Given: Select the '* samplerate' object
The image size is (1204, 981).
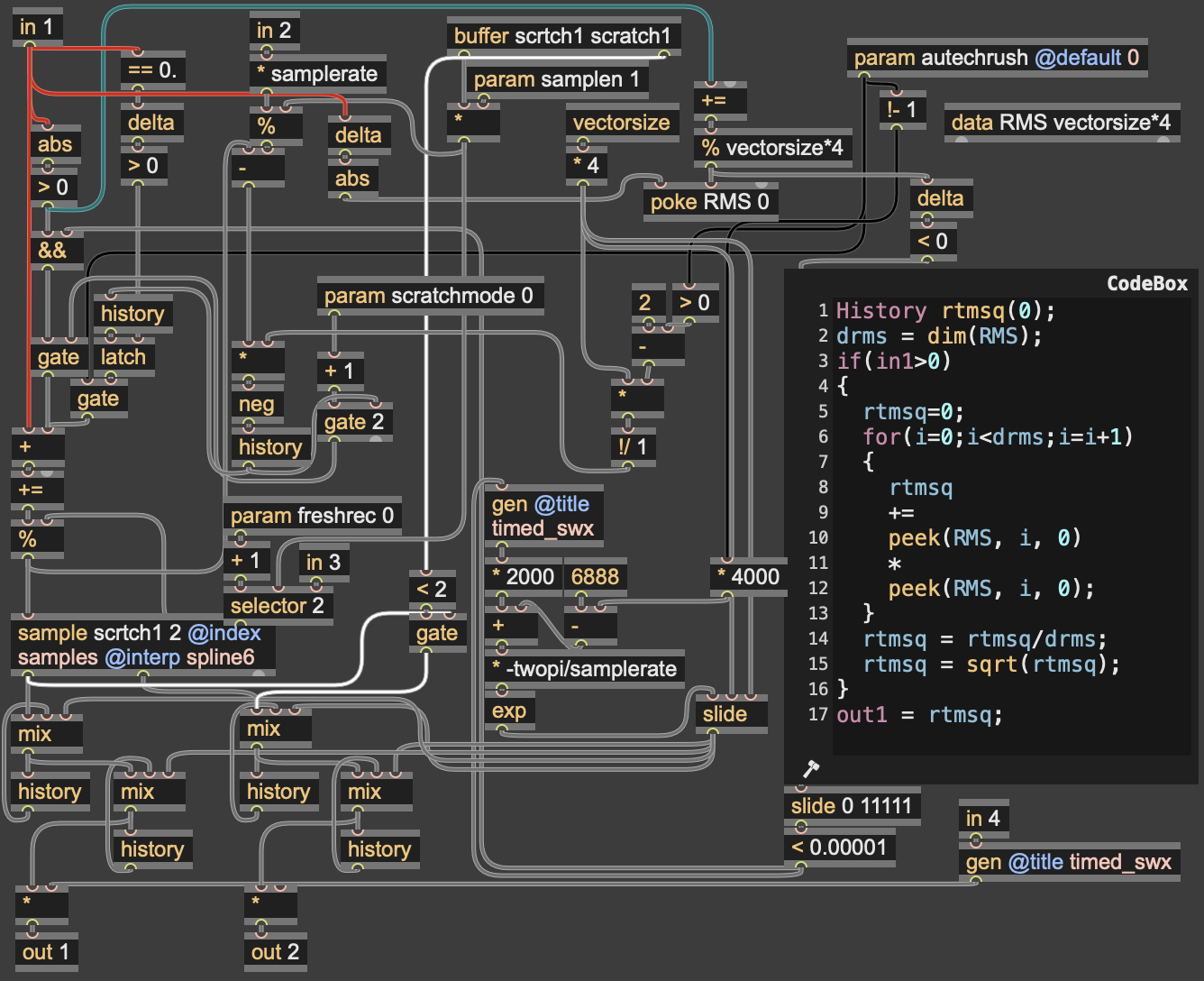Looking at the screenshot, I should click(x=317, y=74).
